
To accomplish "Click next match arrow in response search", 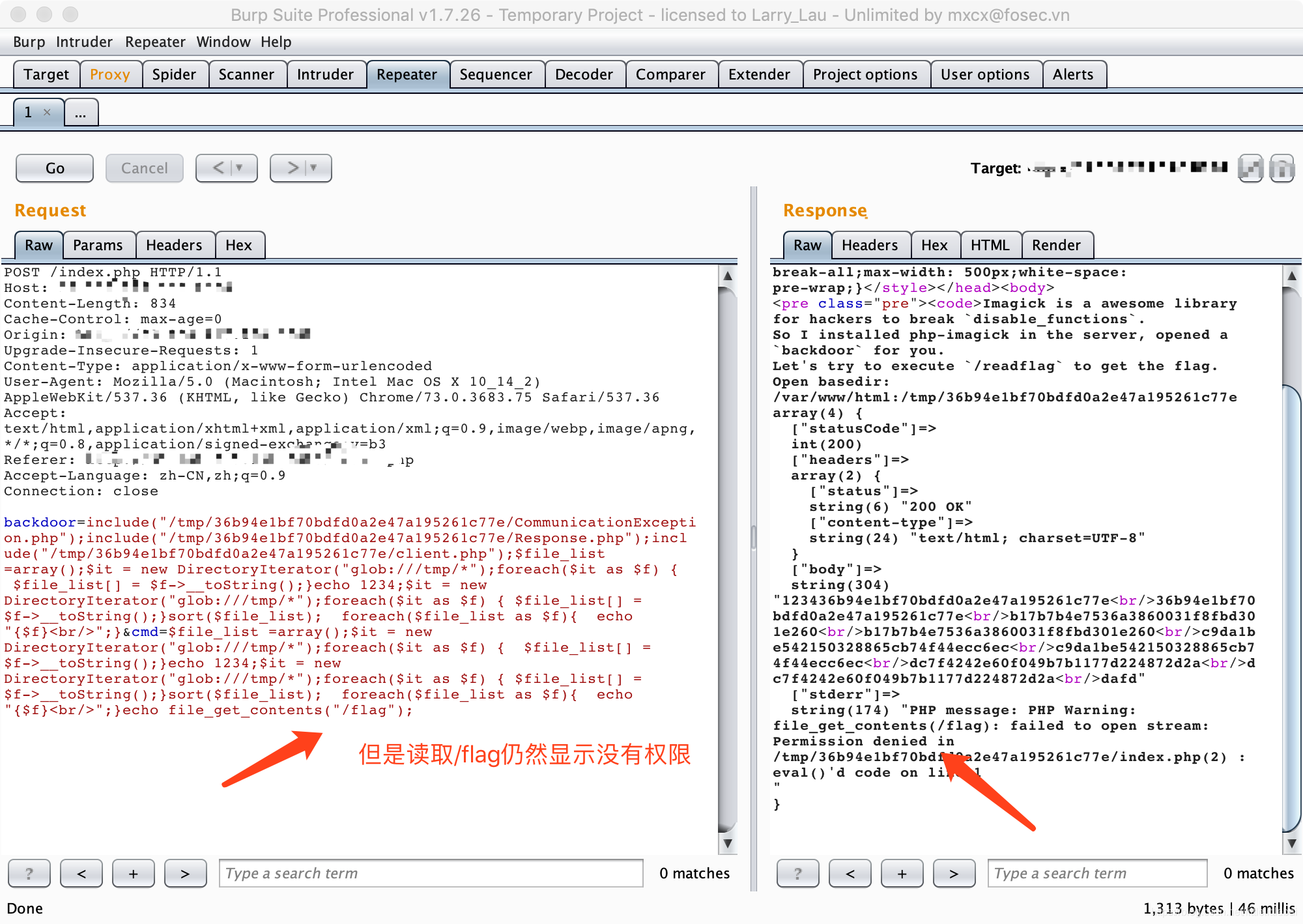I will (x=954, y=873).
